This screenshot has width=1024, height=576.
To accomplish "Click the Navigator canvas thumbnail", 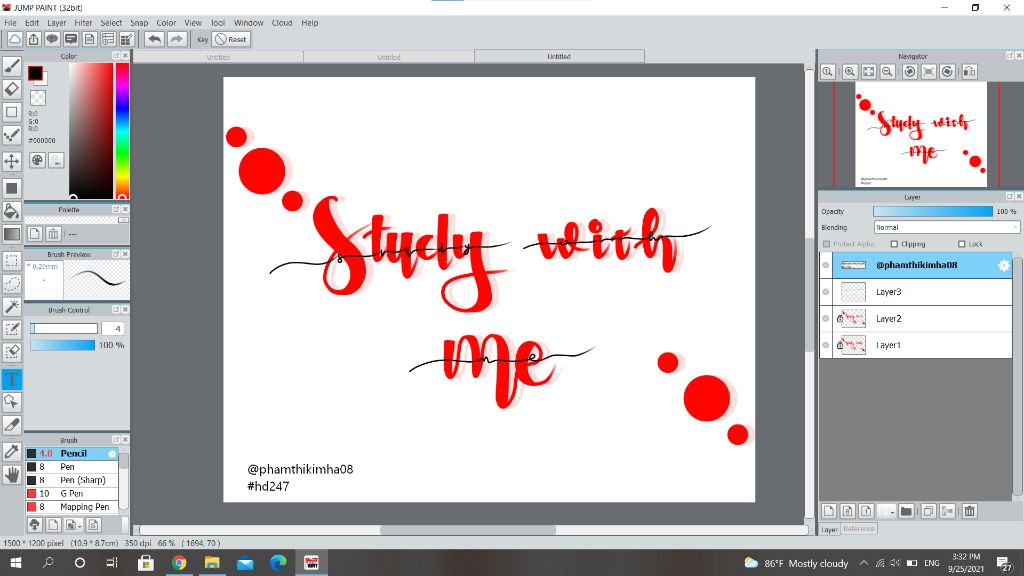I will [921, 134].
